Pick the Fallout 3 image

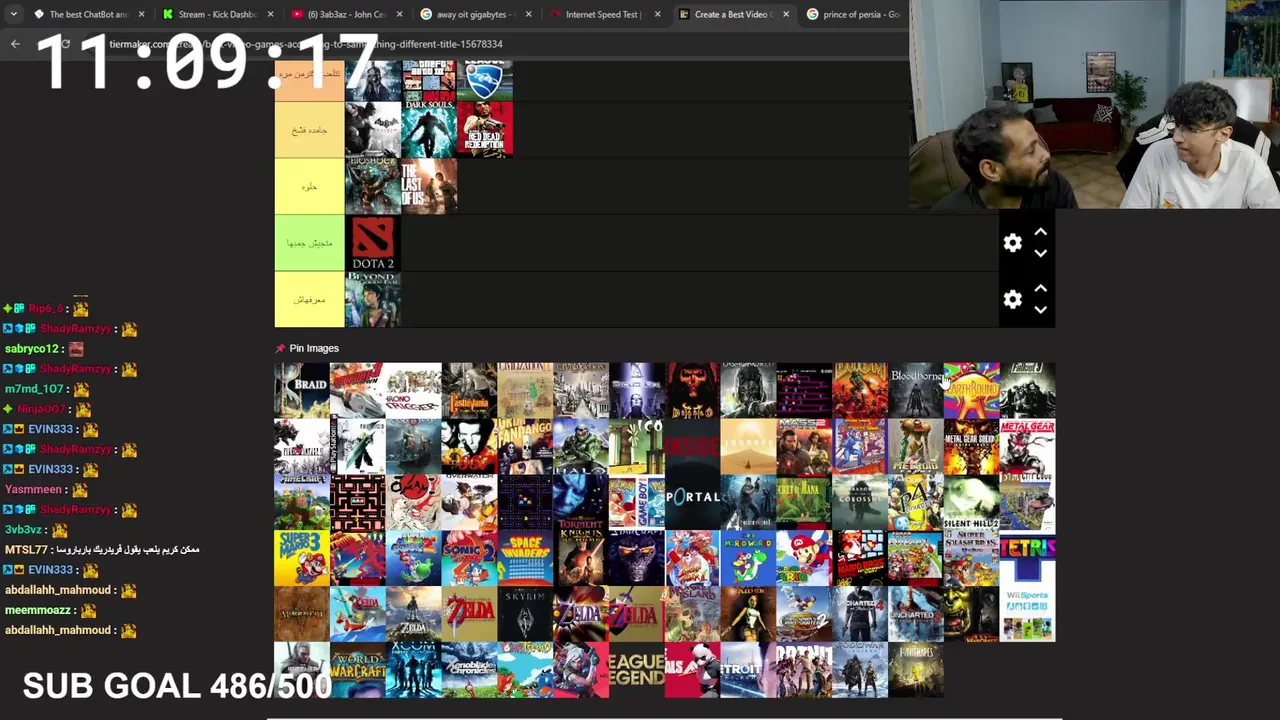point(1027,390)
